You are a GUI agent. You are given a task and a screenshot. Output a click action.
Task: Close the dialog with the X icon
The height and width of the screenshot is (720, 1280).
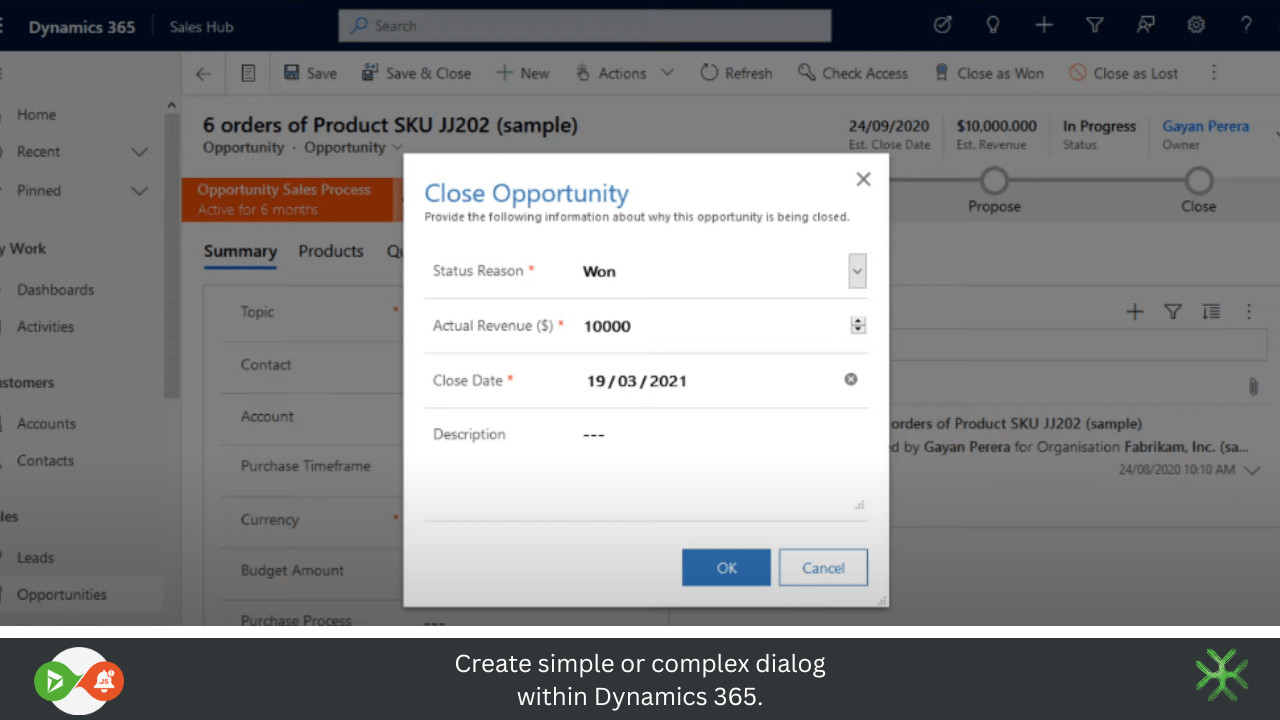(863, 179)
